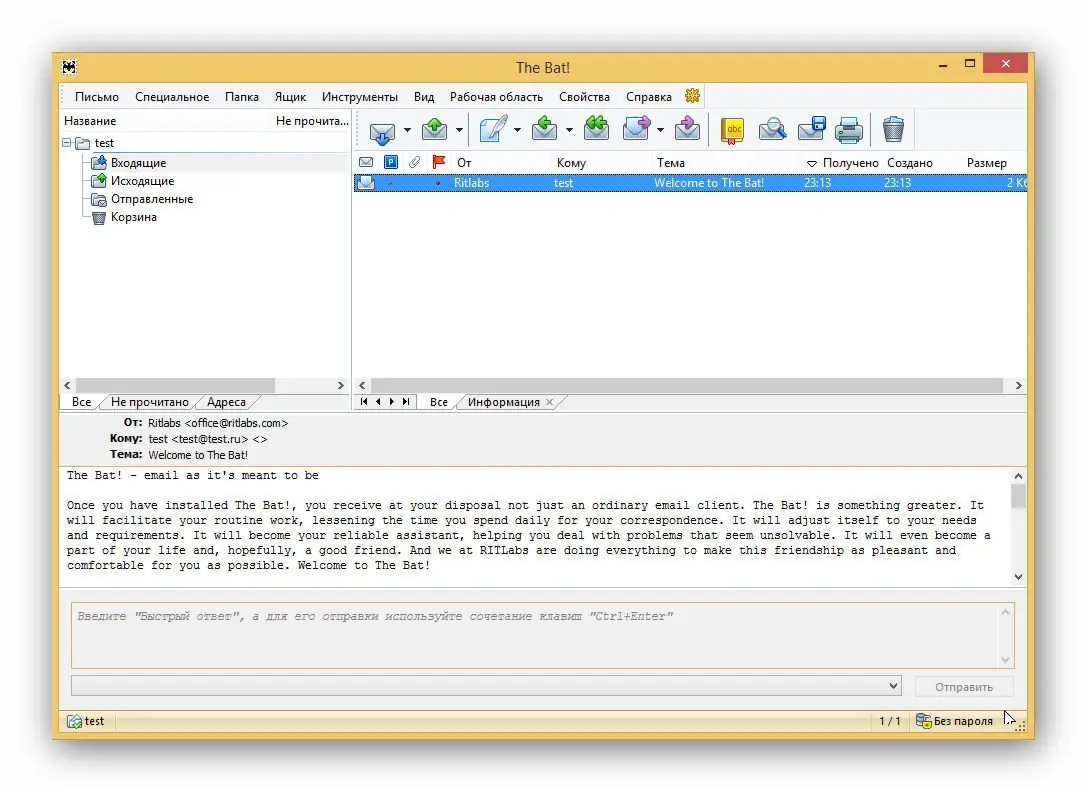Click the envelope status column header icon

366,162
